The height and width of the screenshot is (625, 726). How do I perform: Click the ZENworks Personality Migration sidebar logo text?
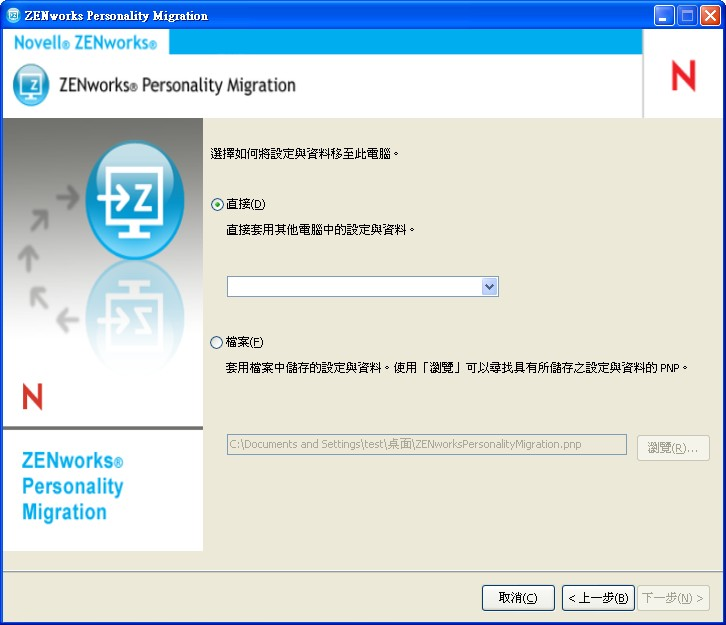(72, 486)
